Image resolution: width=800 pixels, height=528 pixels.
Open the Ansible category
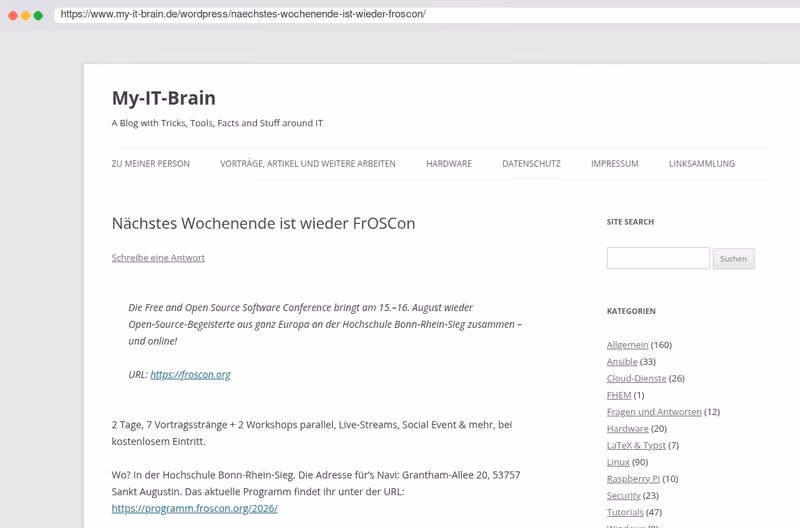coord(622,362)
